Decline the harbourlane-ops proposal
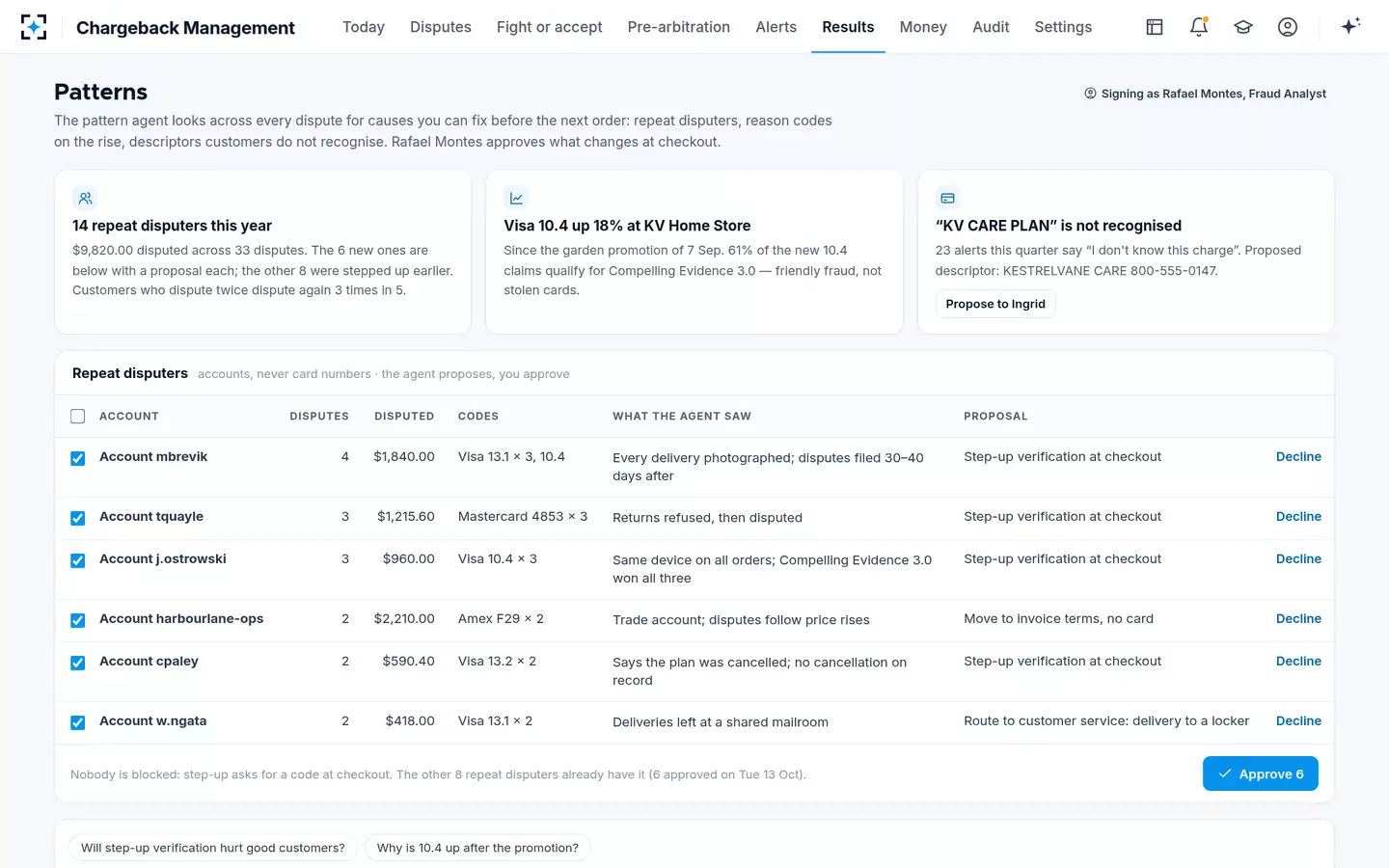The image size is (1389, 868). coord(1298,619)
